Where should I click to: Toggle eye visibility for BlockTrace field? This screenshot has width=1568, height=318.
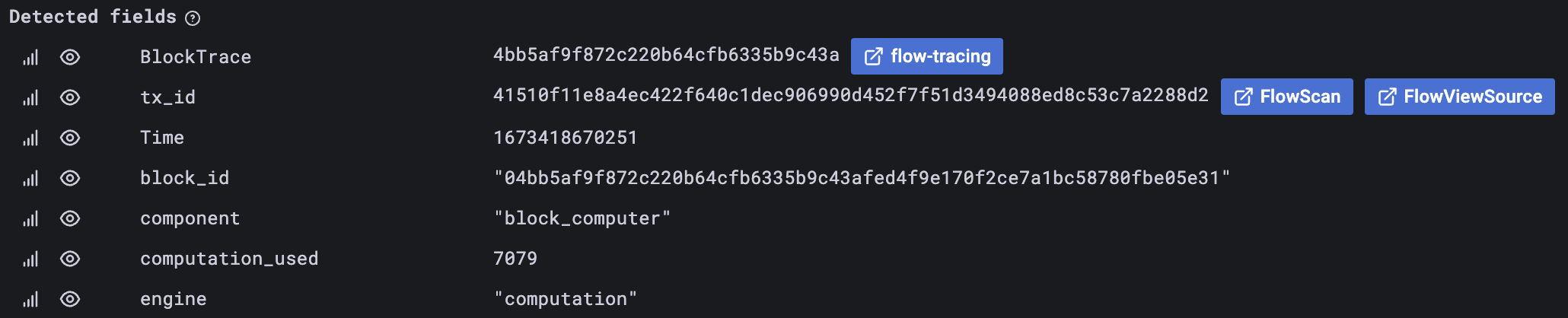pyautogui.click(x=70, y=57)
